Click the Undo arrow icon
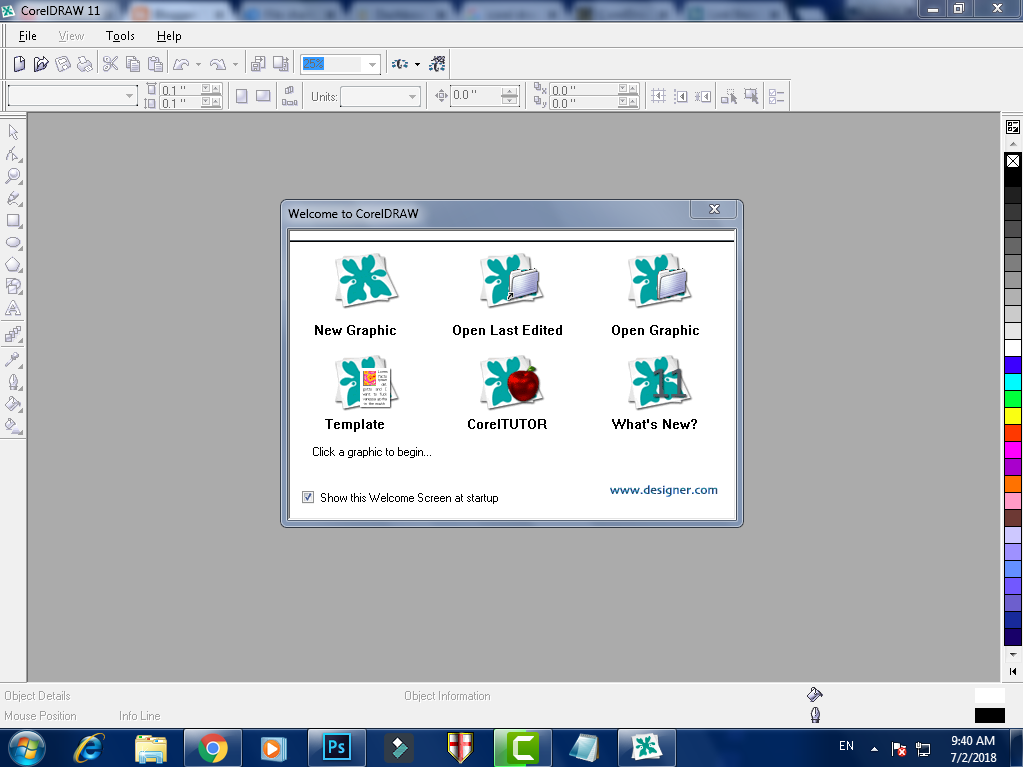This screenshot has height=767, width=1023. [181, 63]
